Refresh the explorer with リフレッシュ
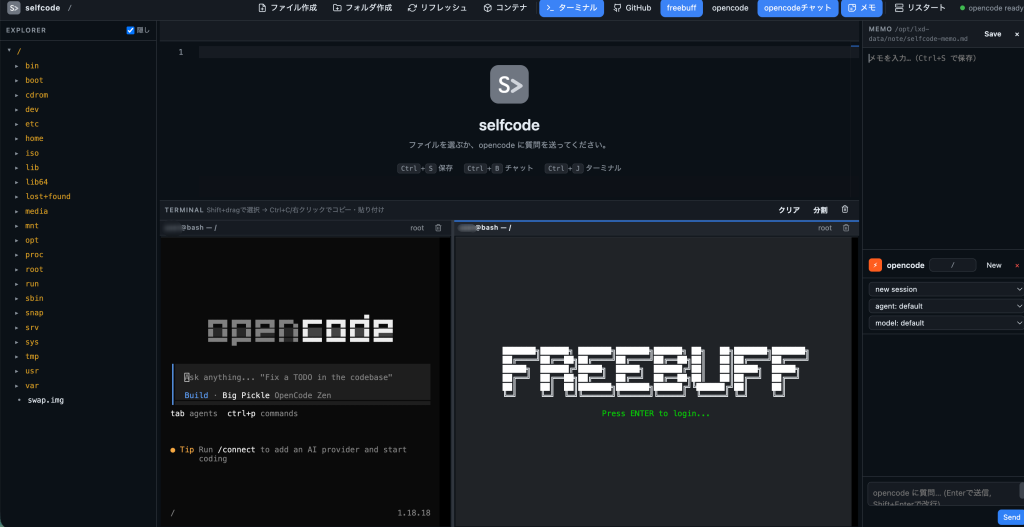Viewport: 1024px width, 527px height. 438,8
